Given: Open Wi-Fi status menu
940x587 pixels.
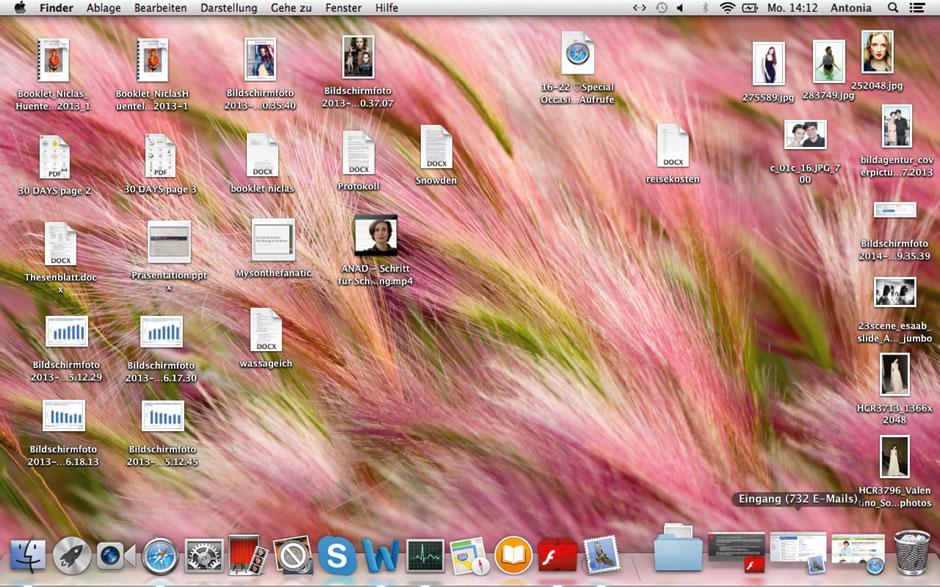Looking at the screenshot, I should [x=727, y=7].
